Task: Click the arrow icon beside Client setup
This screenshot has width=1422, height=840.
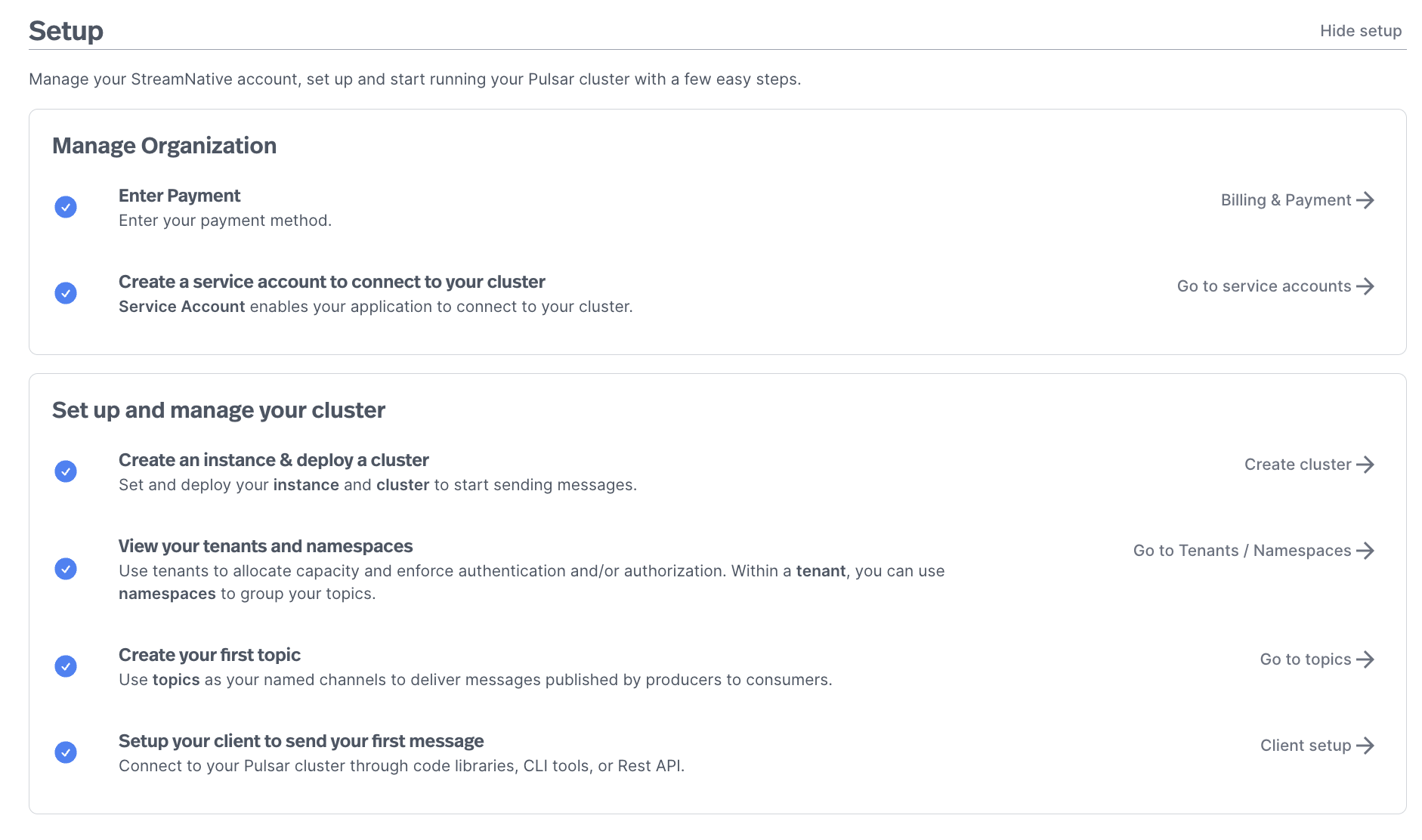Action: point(1366,745)
